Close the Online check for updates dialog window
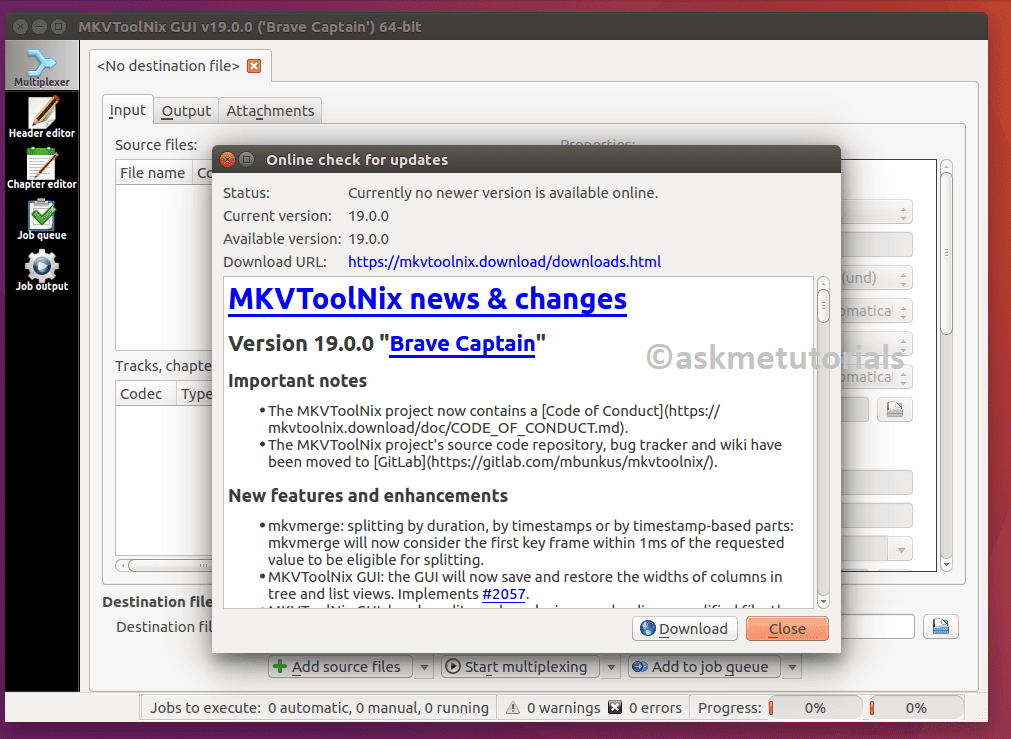The width and height of the screenshot is (1011, 739). click(x=228, y=159)
